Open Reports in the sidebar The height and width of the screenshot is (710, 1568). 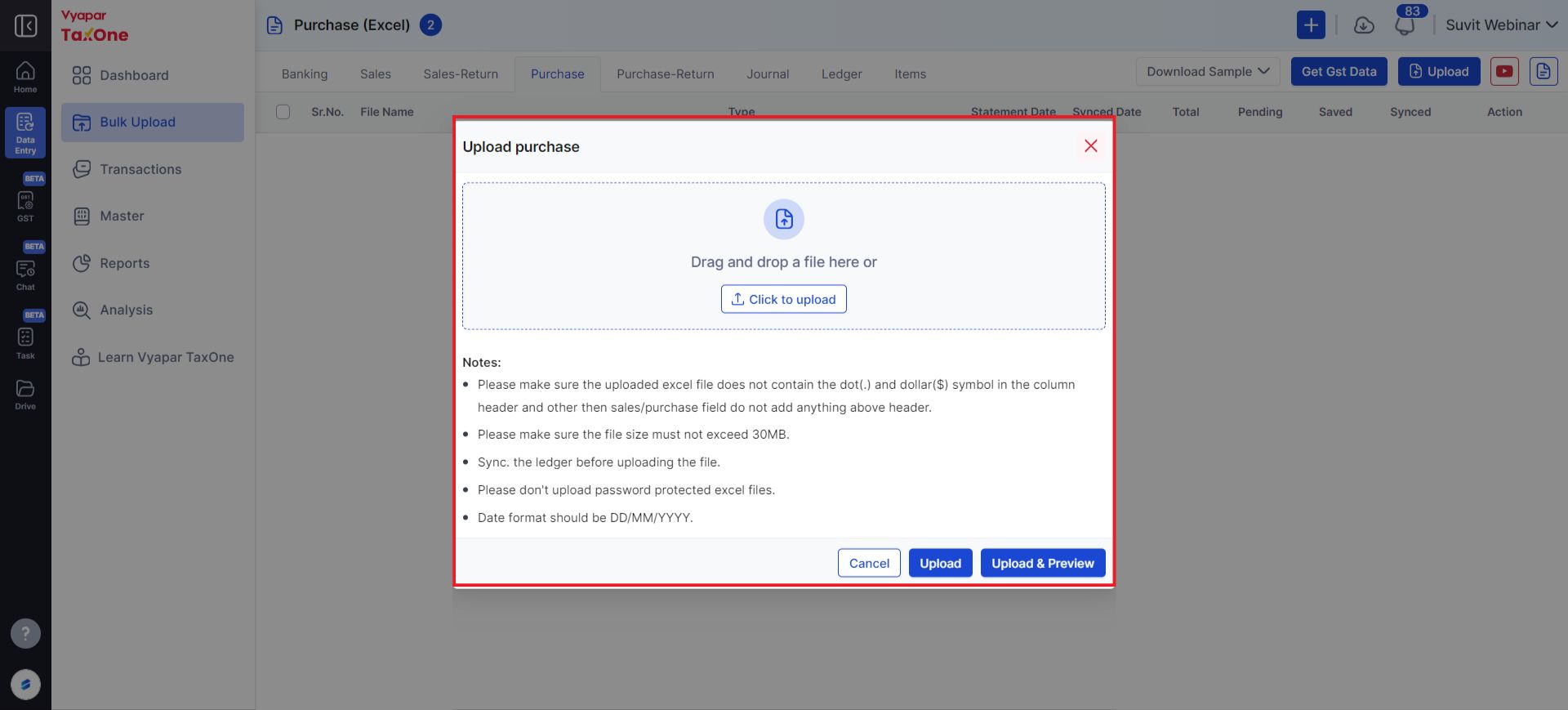(x=153, y=263)
